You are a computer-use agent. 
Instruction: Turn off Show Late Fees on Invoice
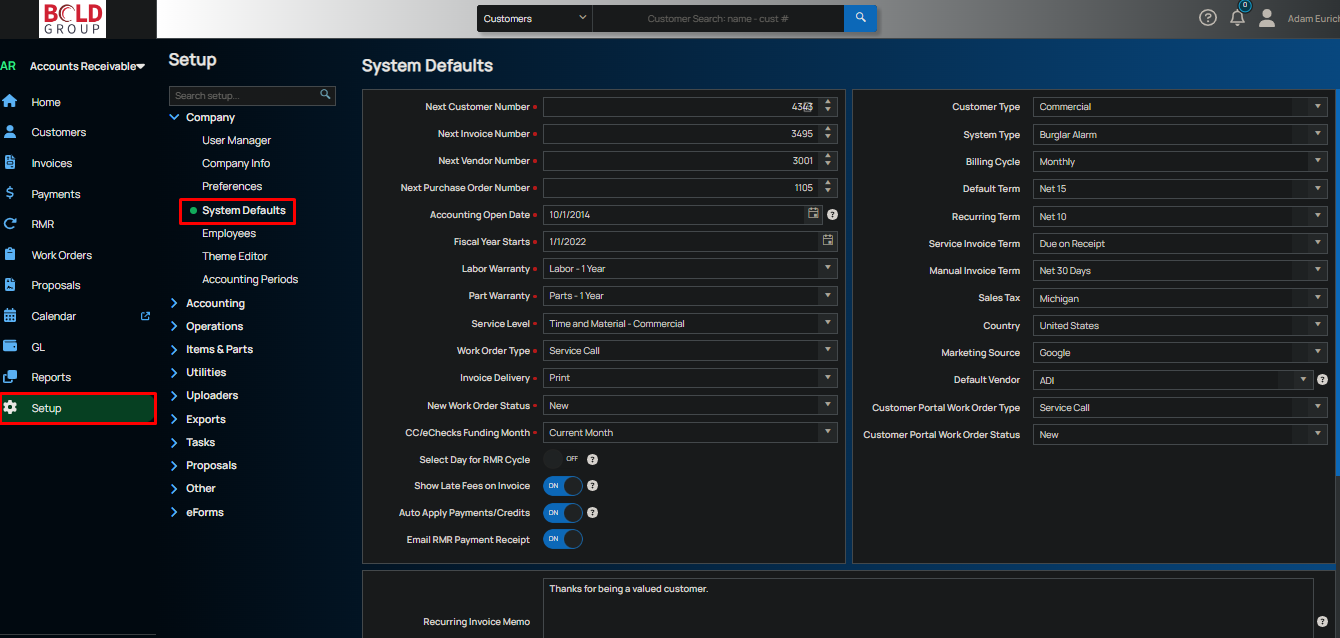click(x=562, y=486)
